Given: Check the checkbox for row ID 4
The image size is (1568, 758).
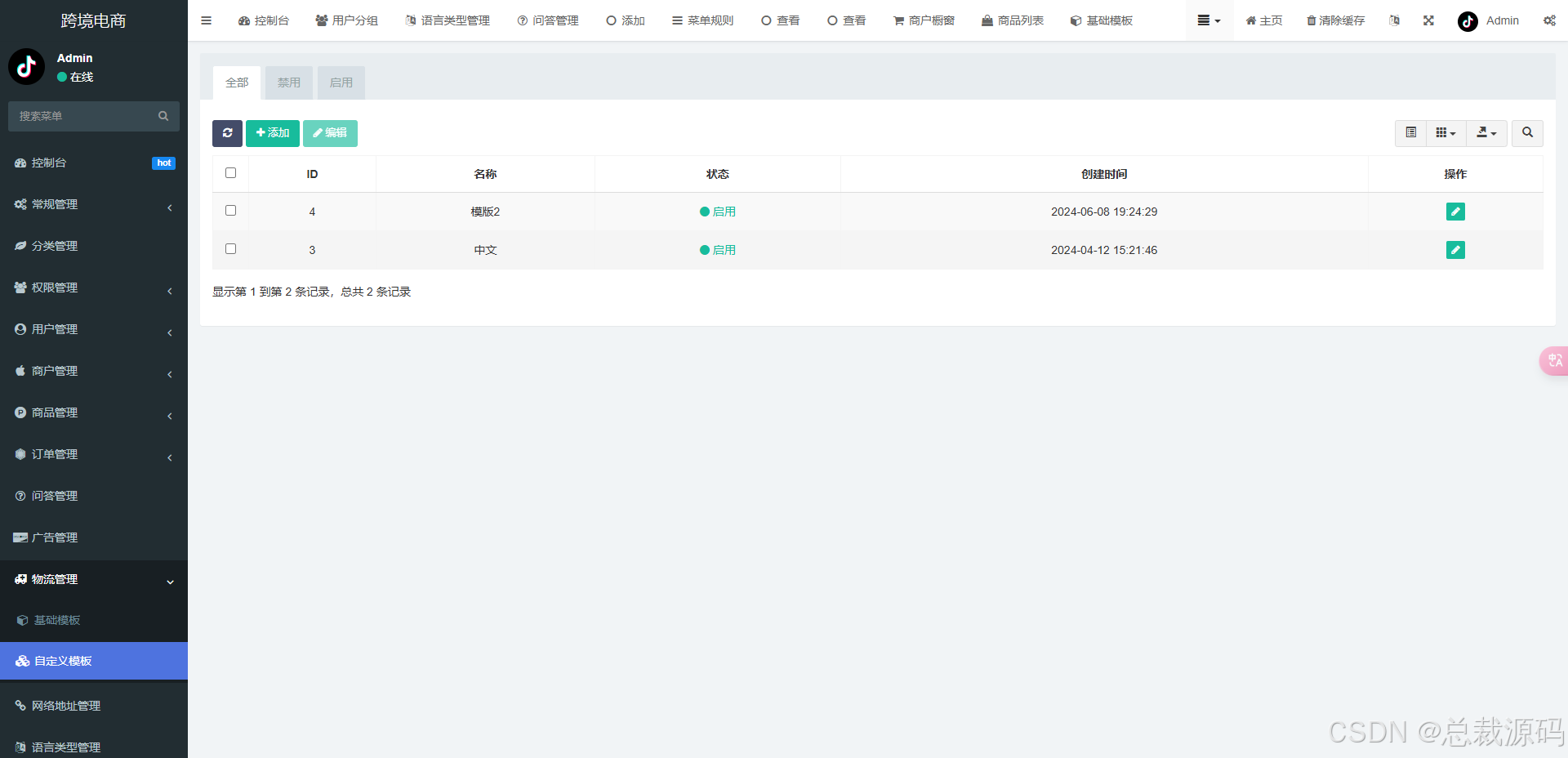Looking at the screenshot, I should [x=230, y=211].
